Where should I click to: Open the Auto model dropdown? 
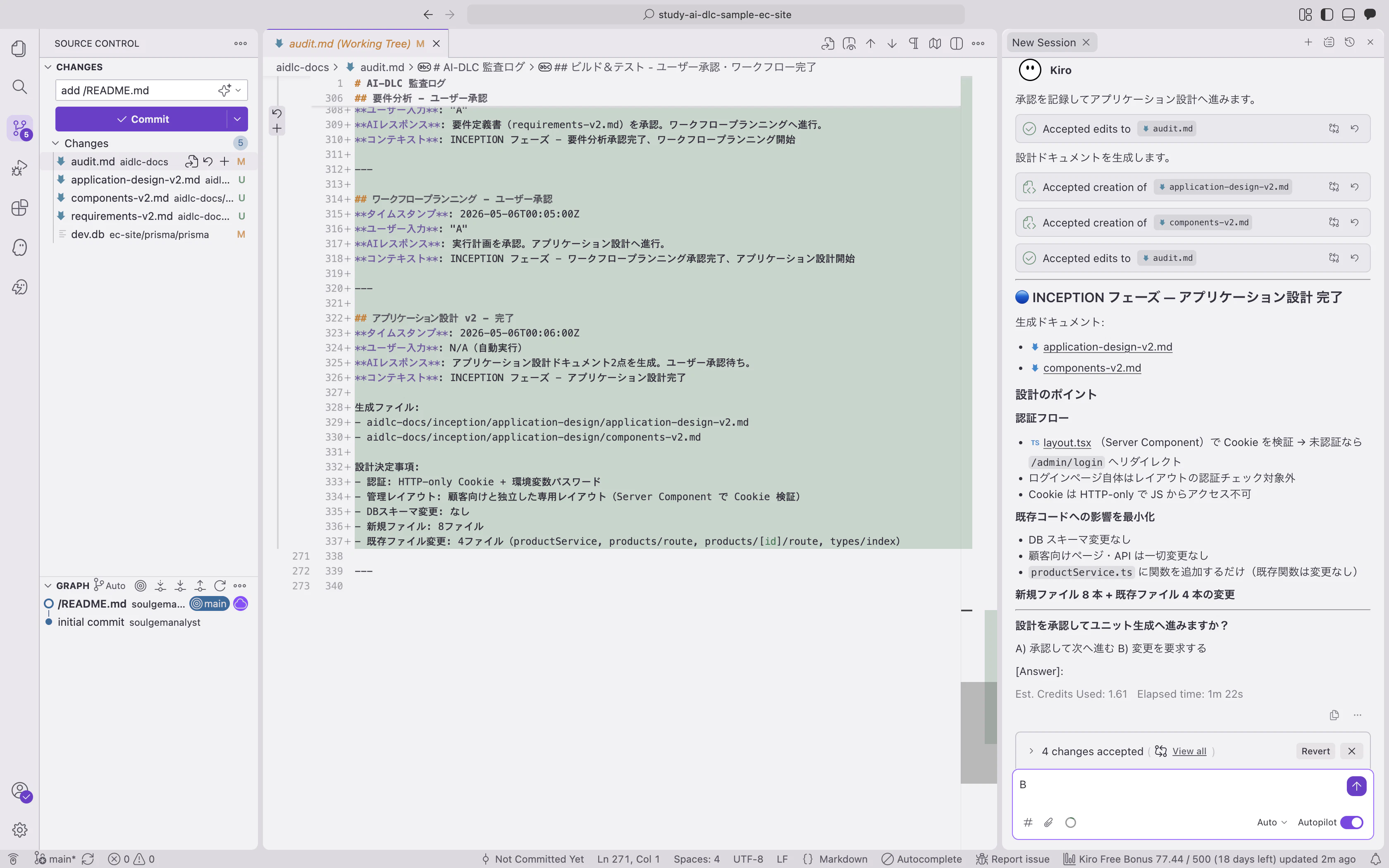coord(1271,822)
